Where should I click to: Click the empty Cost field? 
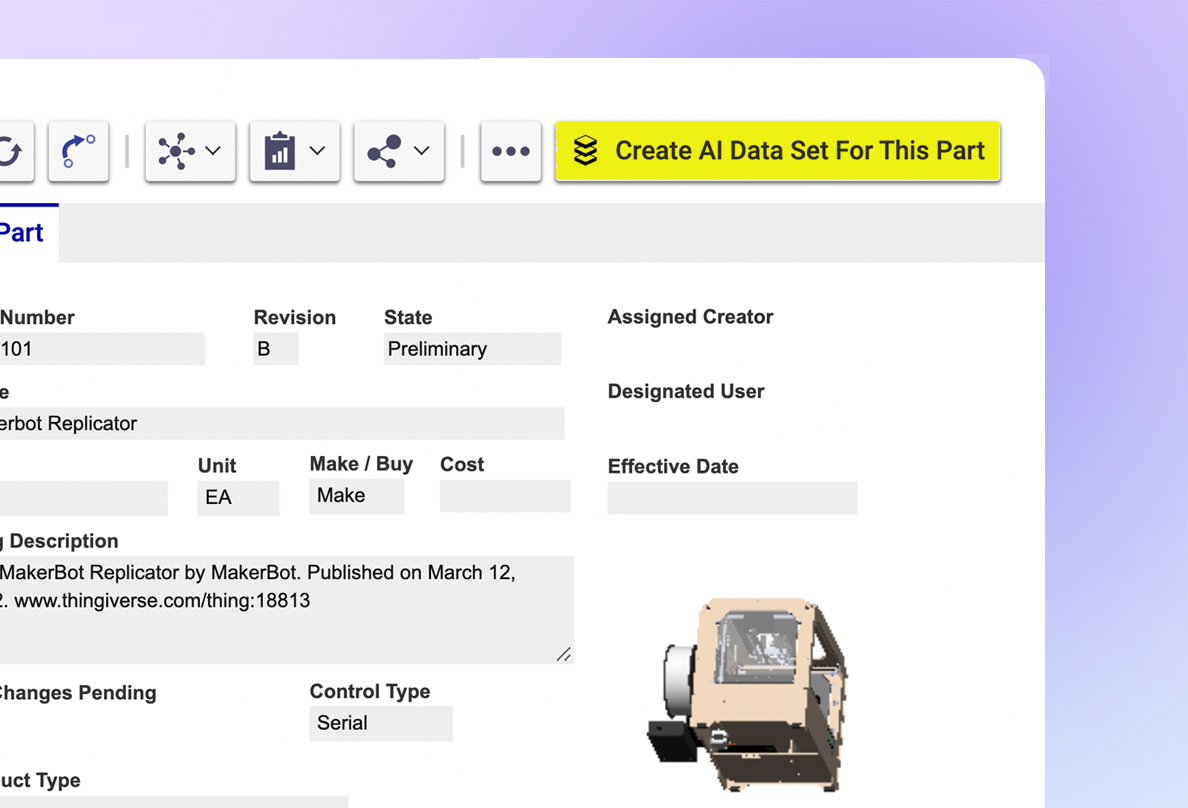[505, 496]
